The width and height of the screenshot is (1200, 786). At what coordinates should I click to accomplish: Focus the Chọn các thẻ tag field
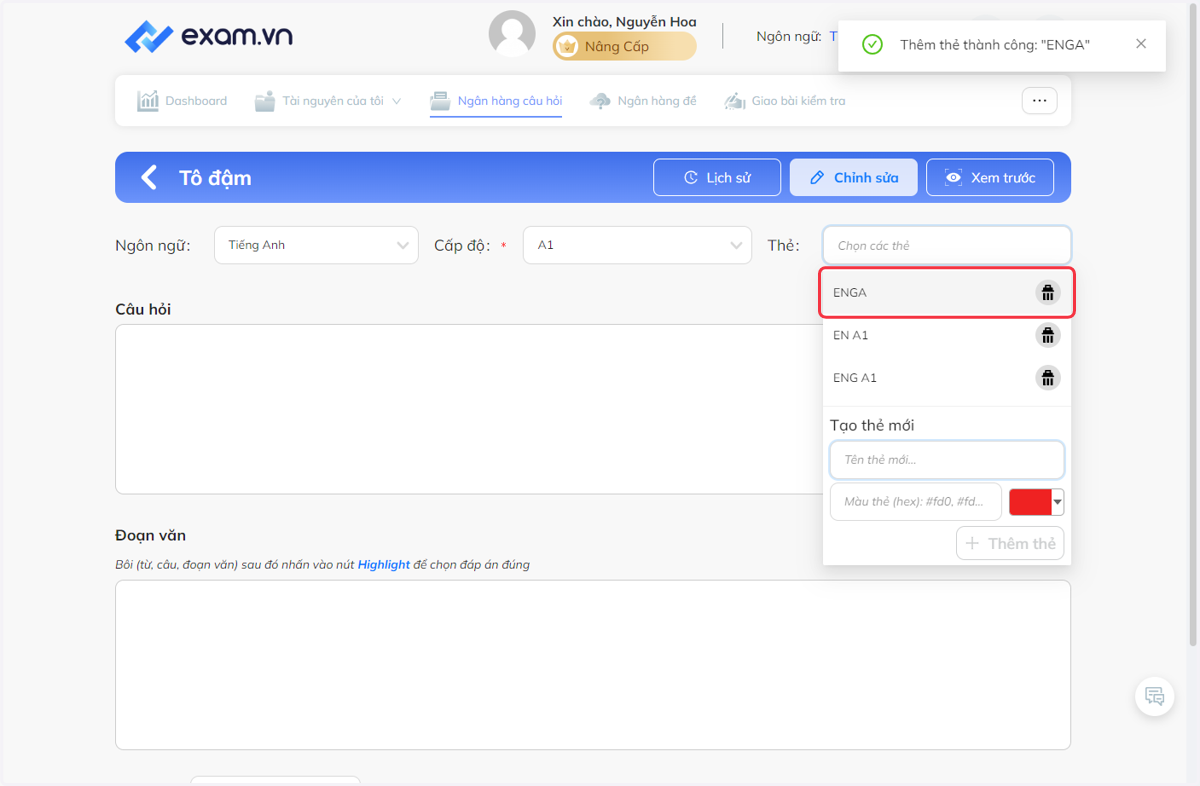pyautogui.click(x=947, y=245)
